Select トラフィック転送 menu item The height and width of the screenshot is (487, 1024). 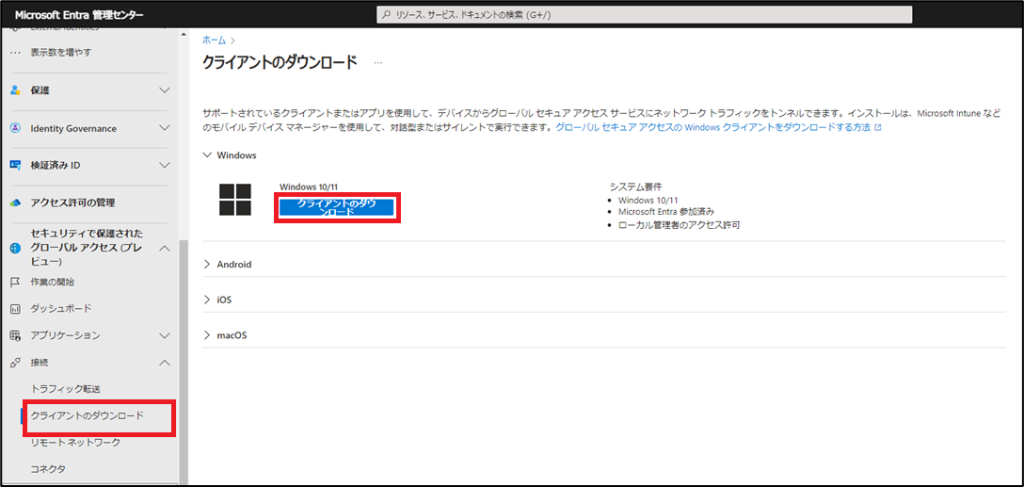coord(66,388)
